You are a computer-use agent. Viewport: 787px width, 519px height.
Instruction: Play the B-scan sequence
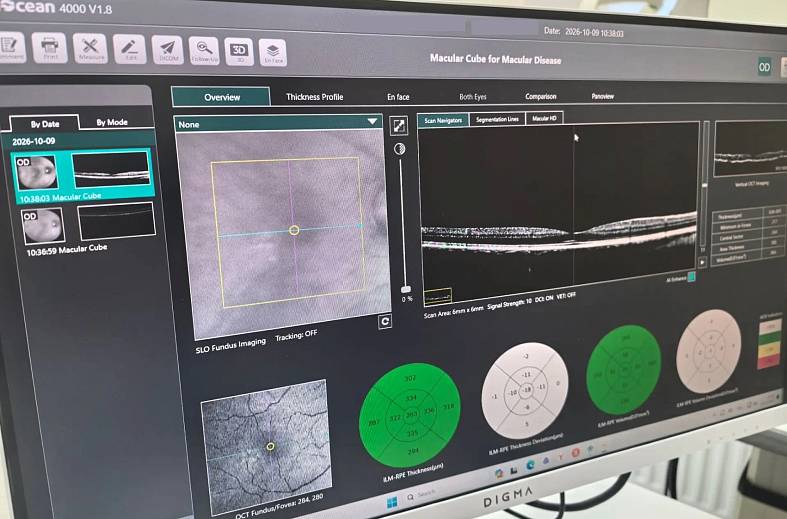tap(702, 262)
